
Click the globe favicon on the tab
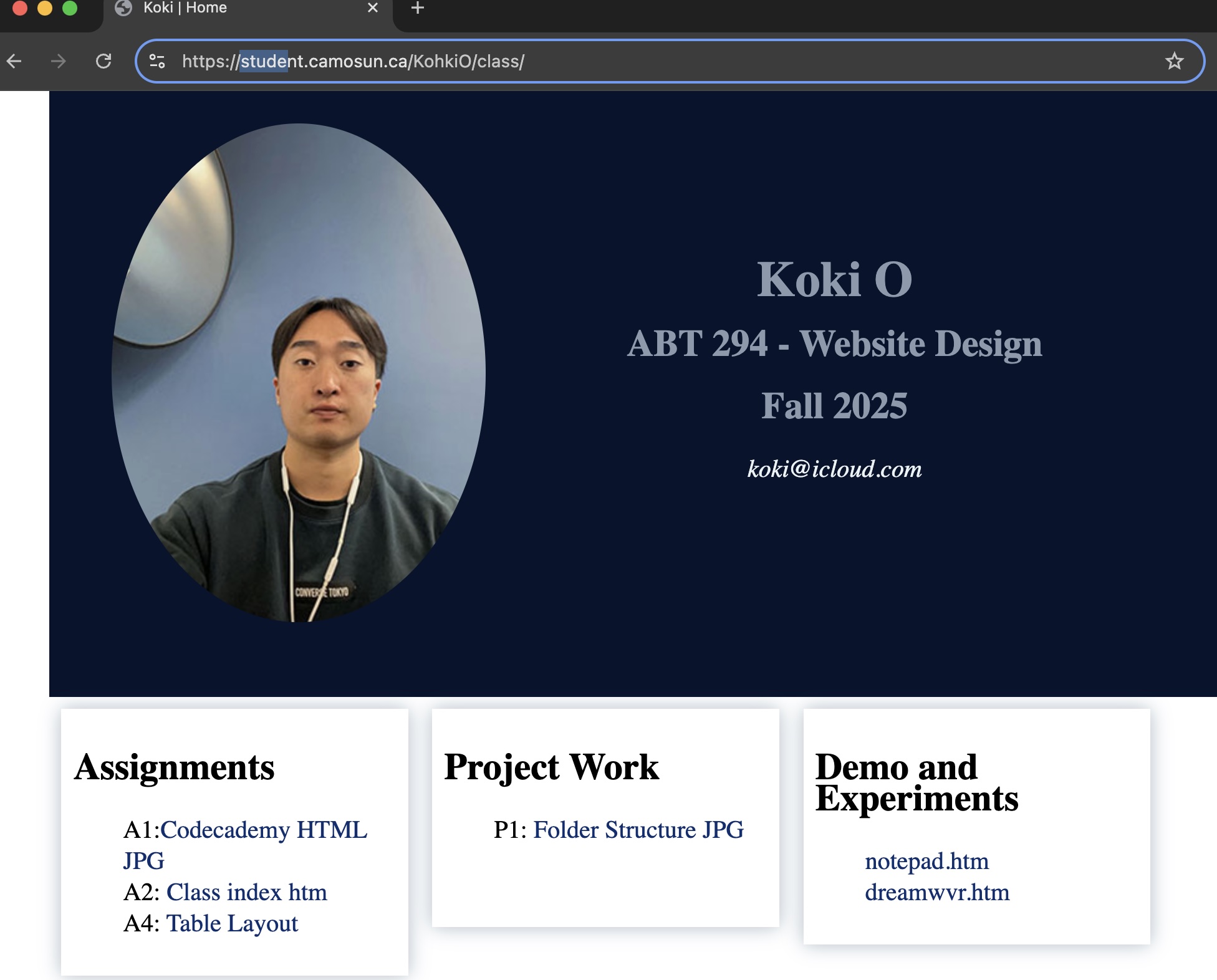pos(124,8)
